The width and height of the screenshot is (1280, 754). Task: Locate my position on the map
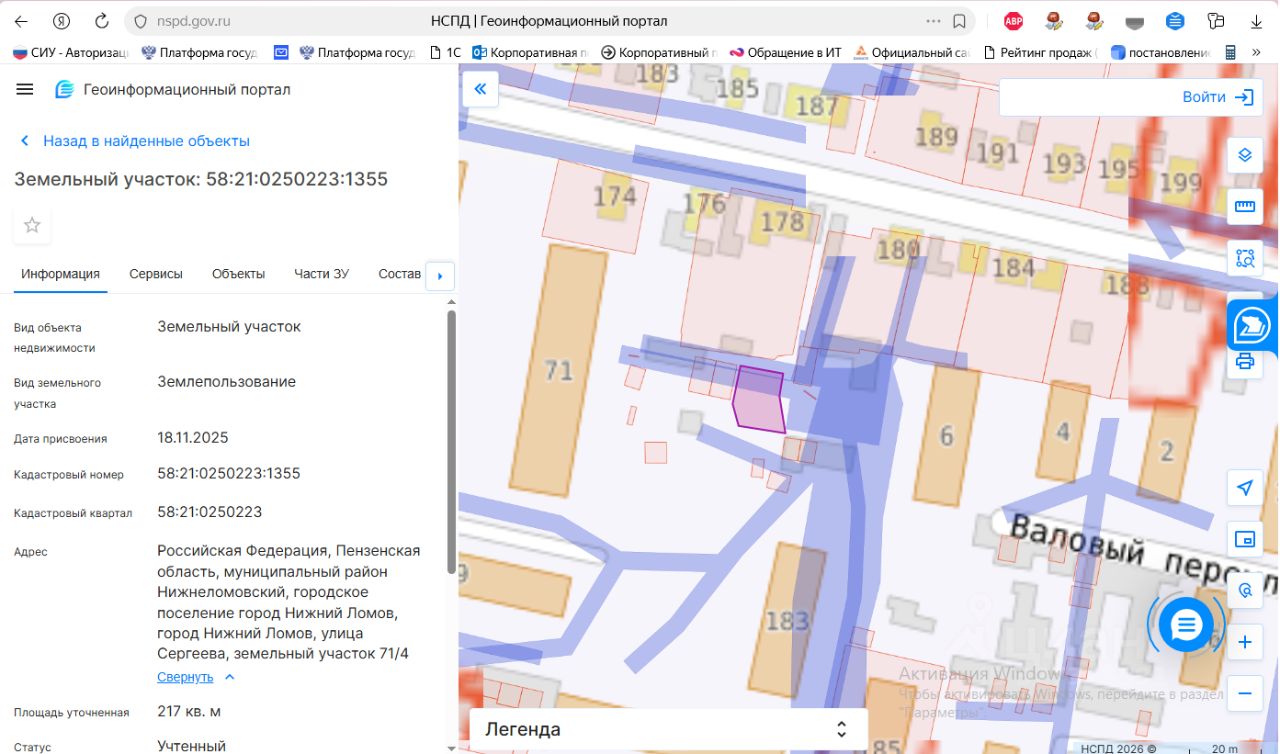pos(1245,487)
